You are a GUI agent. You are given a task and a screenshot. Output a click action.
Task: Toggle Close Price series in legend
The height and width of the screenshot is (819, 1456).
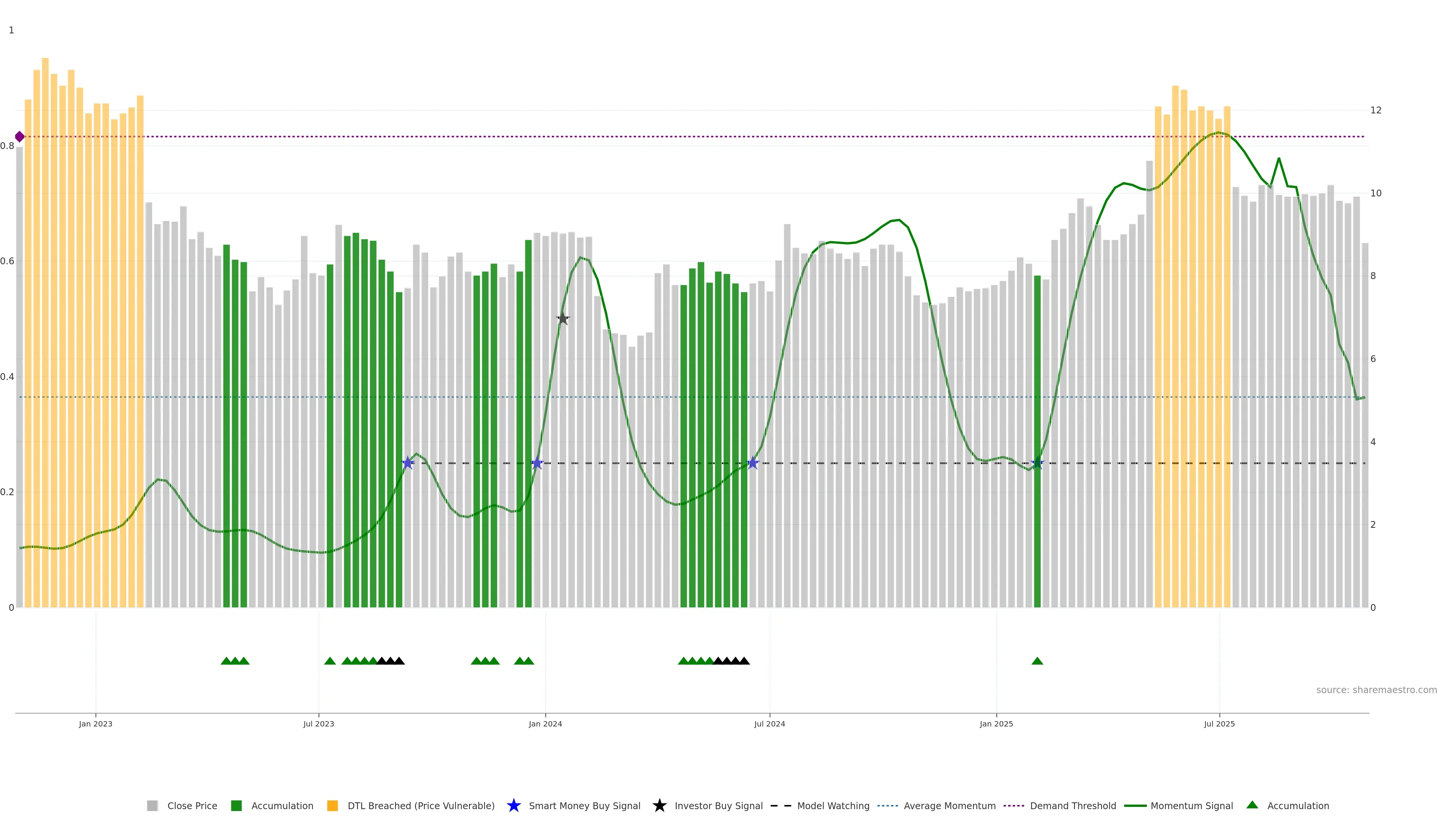[191, 805]
